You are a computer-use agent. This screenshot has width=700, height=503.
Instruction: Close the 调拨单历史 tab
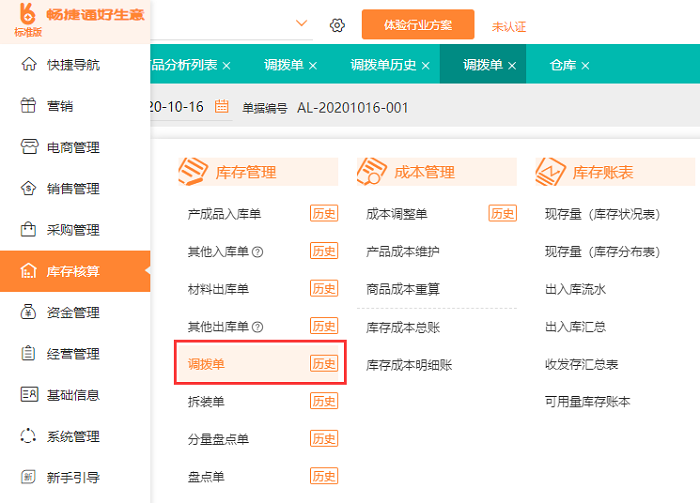pos(426,66)
